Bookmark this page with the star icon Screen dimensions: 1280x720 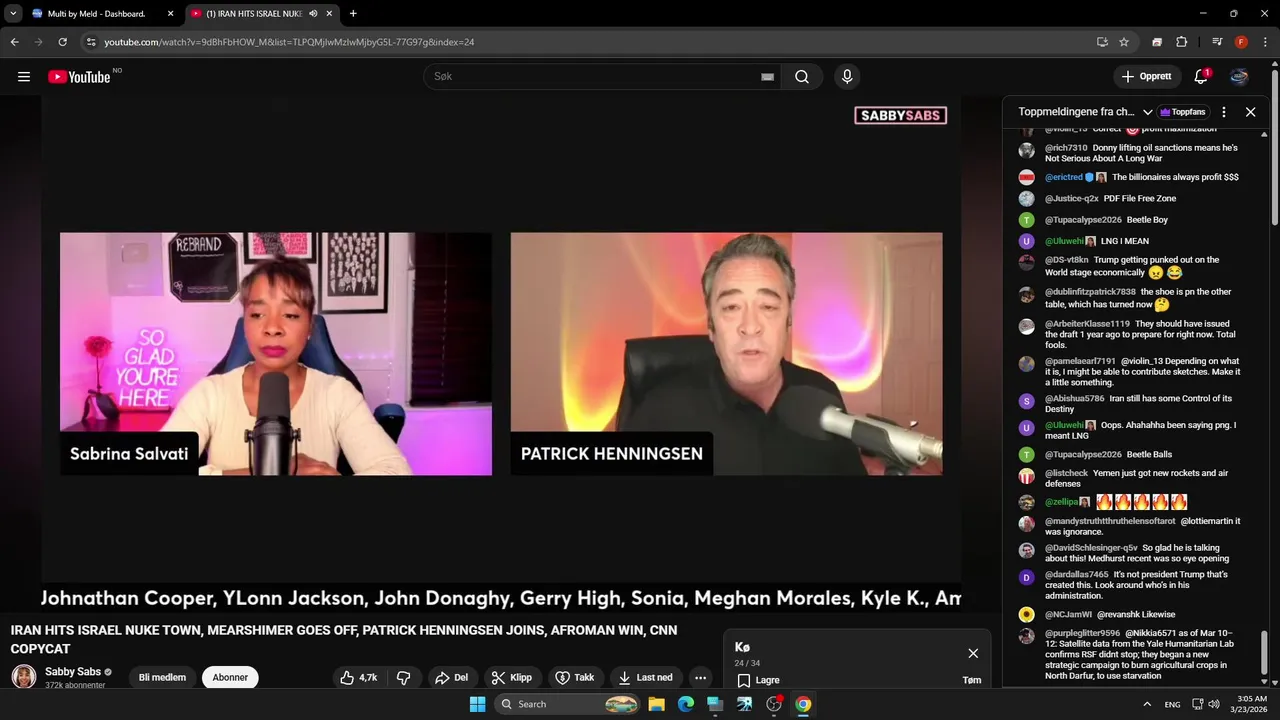pos(1124,42)
